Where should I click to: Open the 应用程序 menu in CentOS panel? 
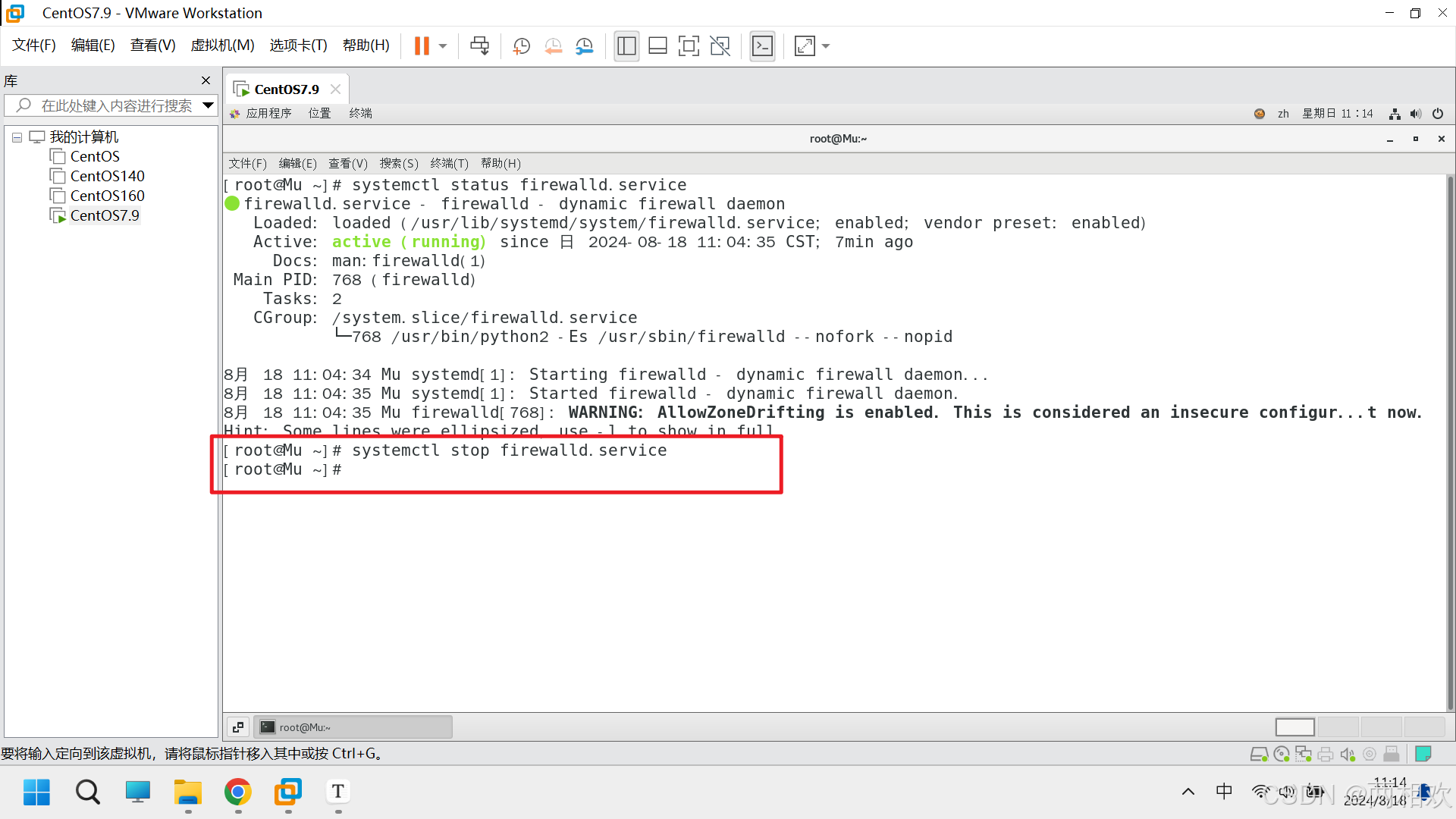268,114
